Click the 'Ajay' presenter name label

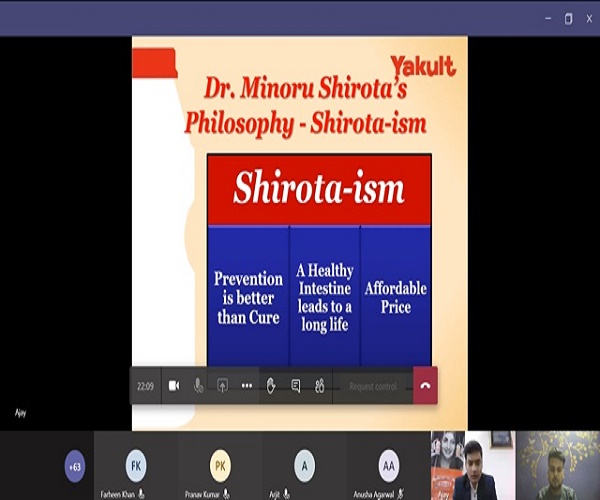(x=21, y=413)
